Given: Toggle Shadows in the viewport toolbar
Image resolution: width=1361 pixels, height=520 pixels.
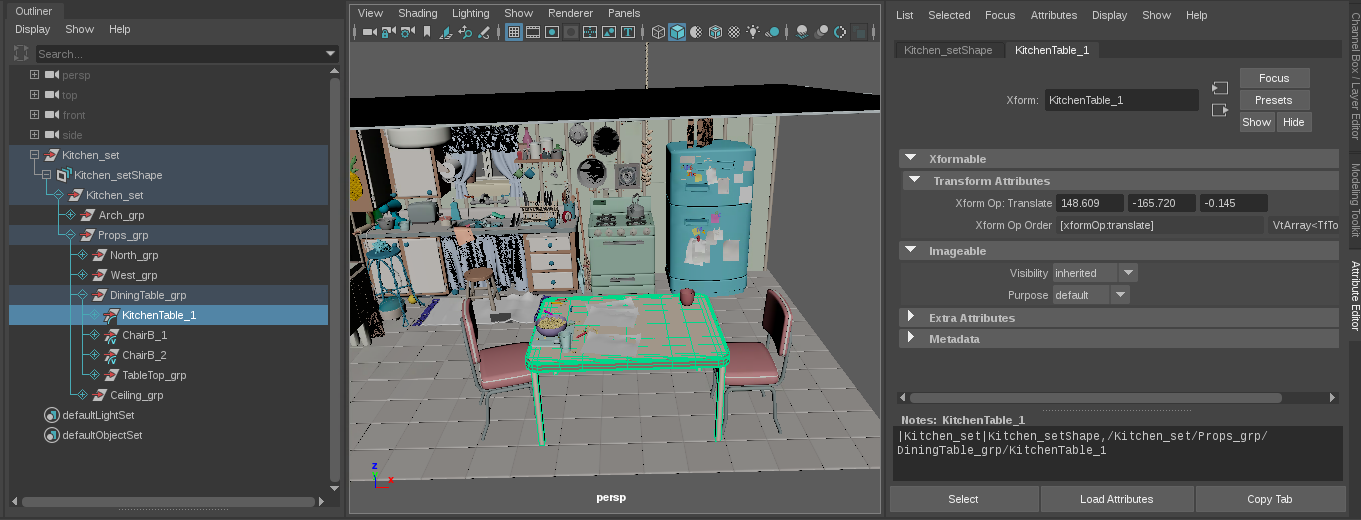Looking at the screenshot, I should pyautogui.click(x=772, y=32).
